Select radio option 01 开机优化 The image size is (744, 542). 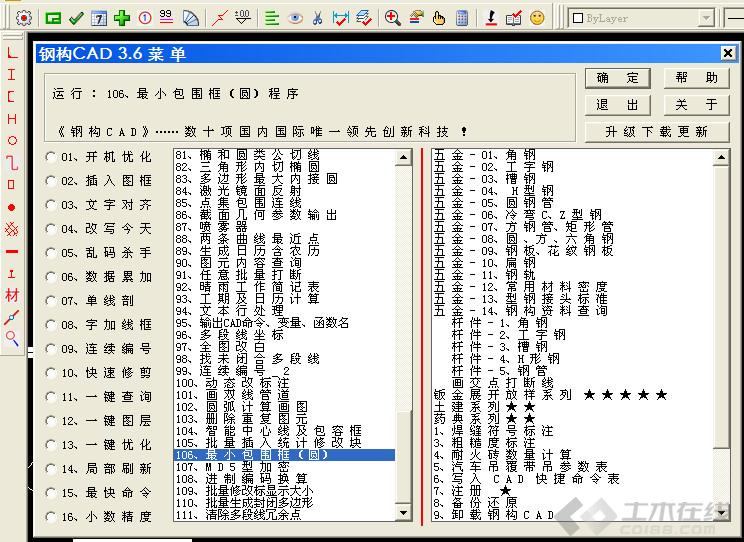[x=51, y=157]
